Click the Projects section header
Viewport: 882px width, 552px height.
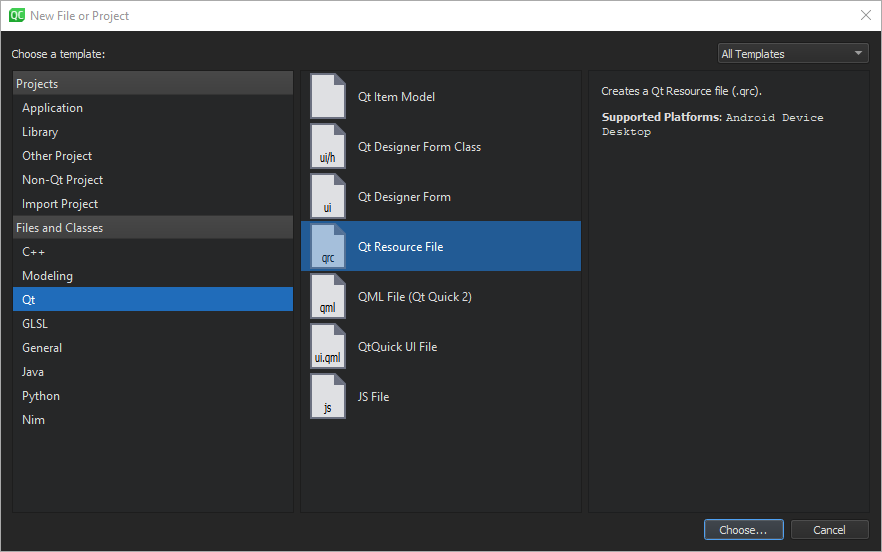coord(153,83)
